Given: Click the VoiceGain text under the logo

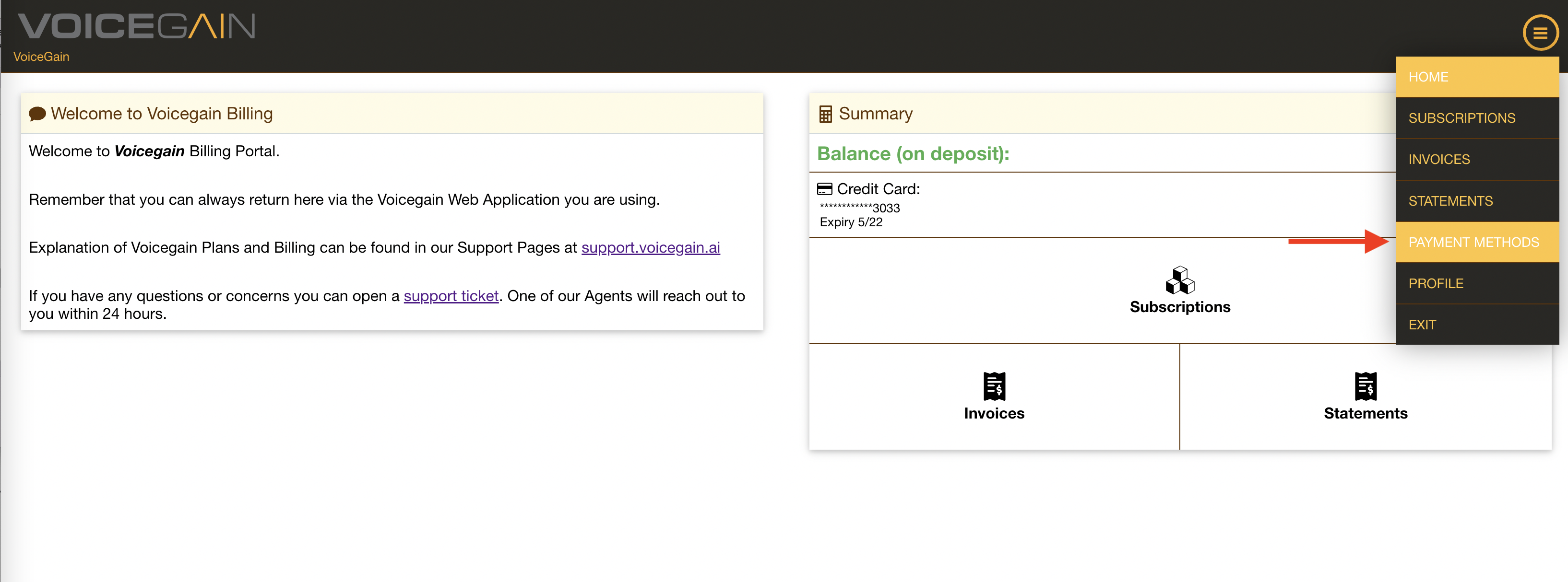Looking at the screenshot, I should coord(41,57).
